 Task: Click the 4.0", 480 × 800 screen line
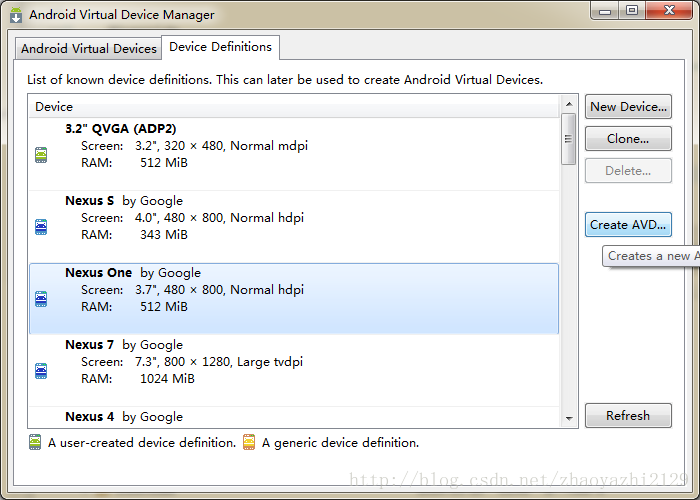click(x=192, y=217)
